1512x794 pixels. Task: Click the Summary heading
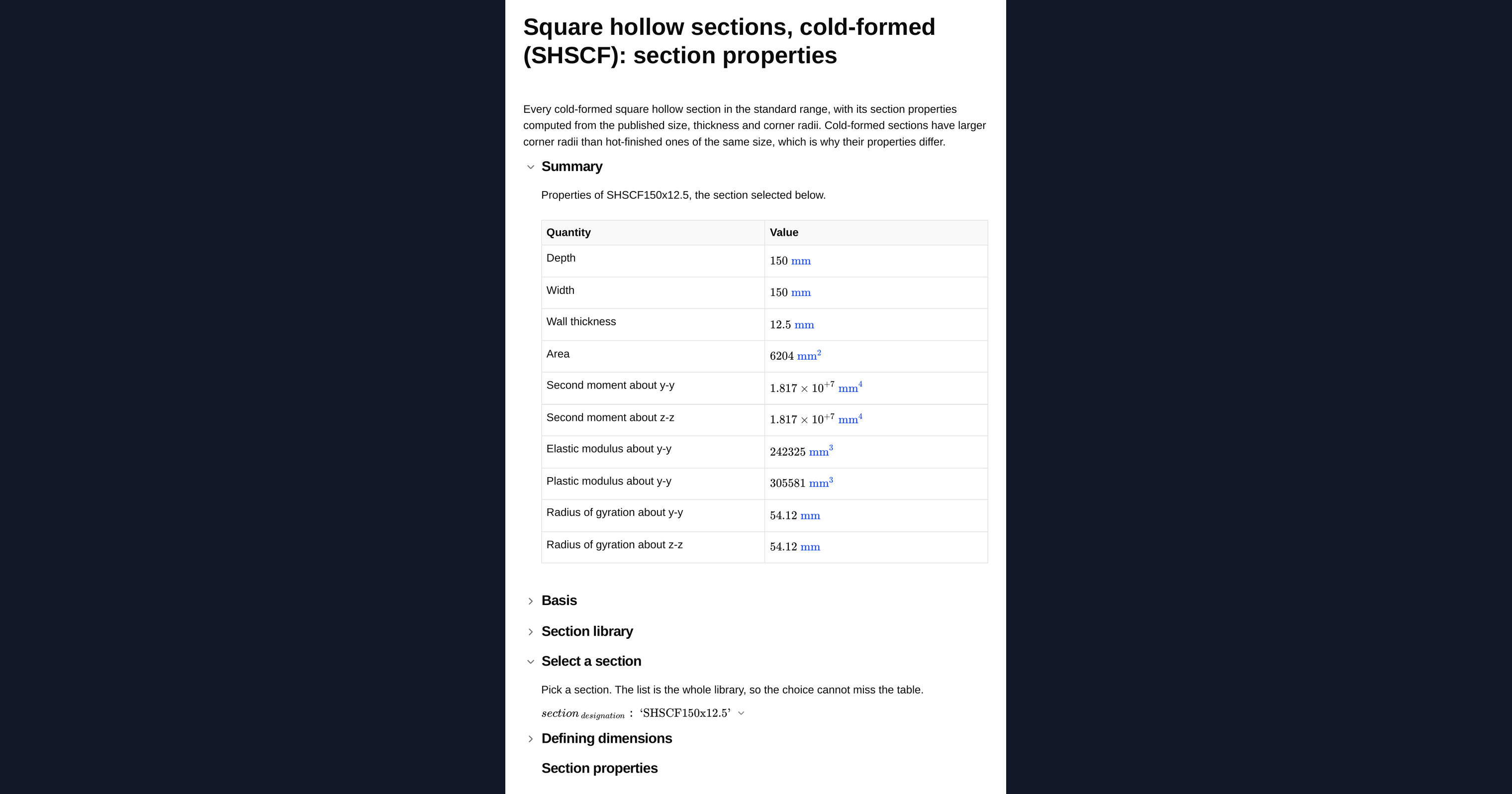pos(571,167)
